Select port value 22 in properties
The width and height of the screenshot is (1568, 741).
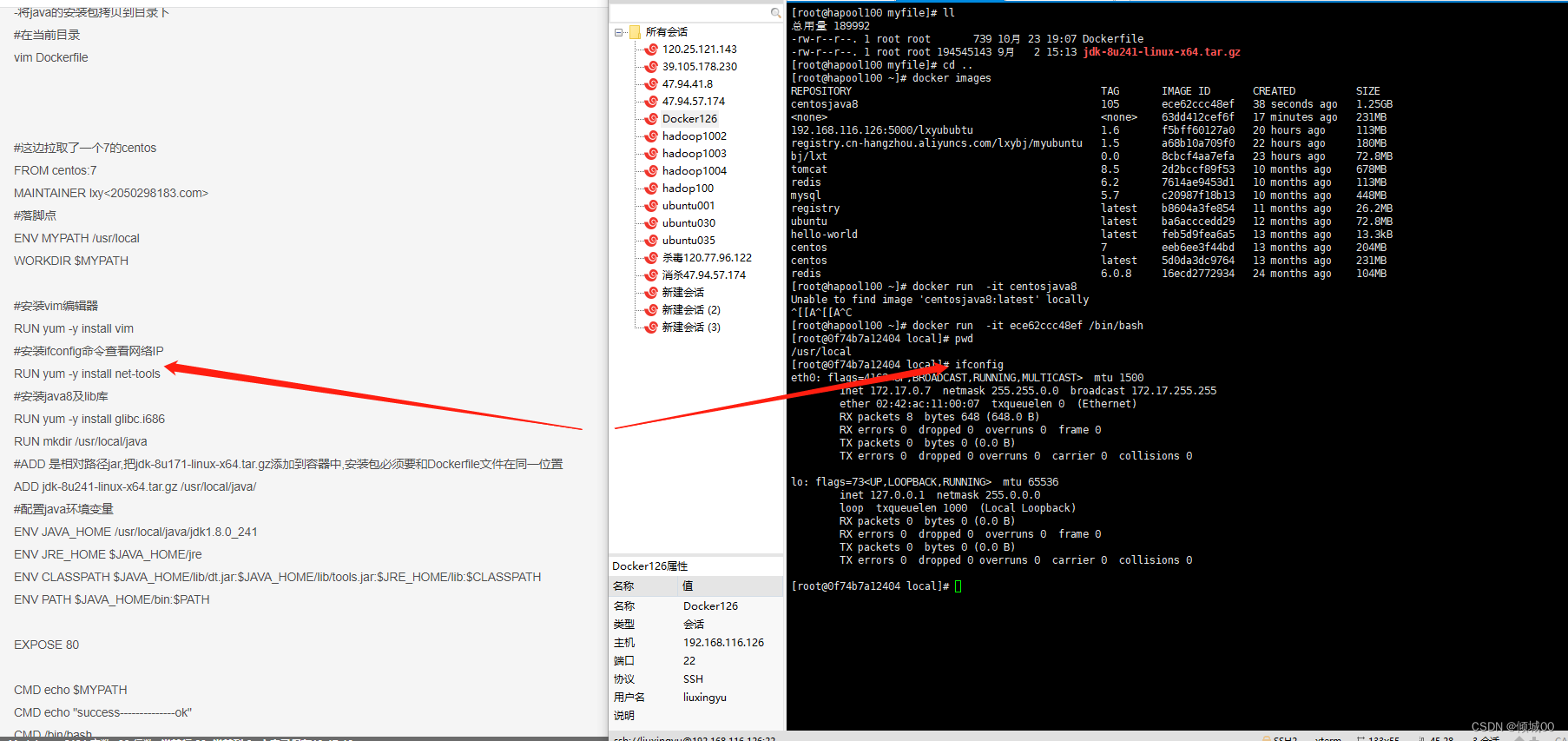(689, 661)
